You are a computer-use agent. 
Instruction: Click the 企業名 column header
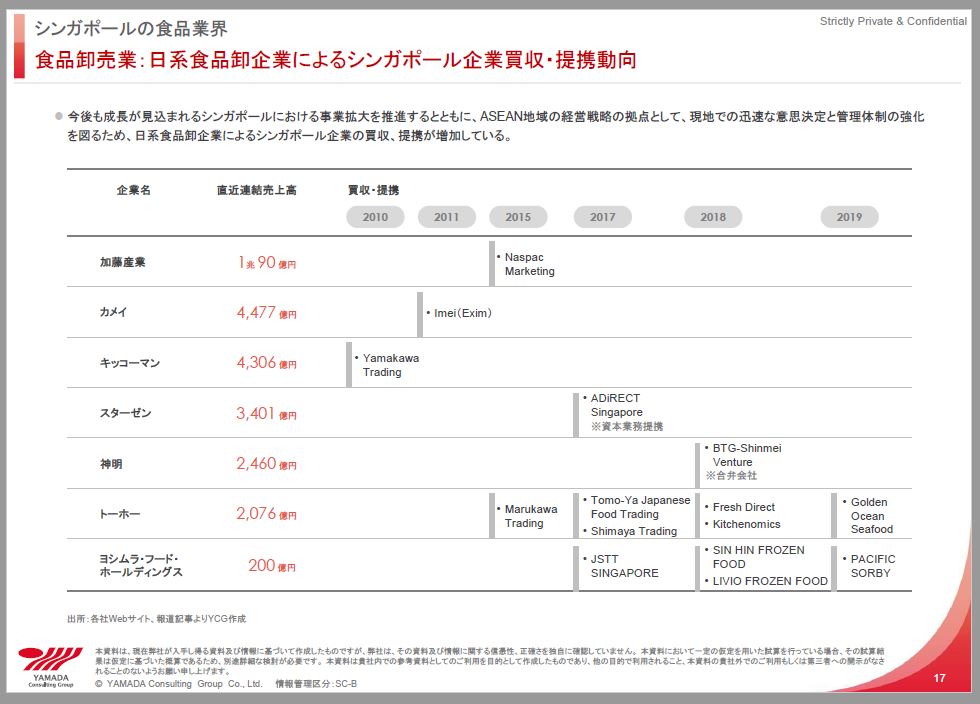click(x=133, y=190)
